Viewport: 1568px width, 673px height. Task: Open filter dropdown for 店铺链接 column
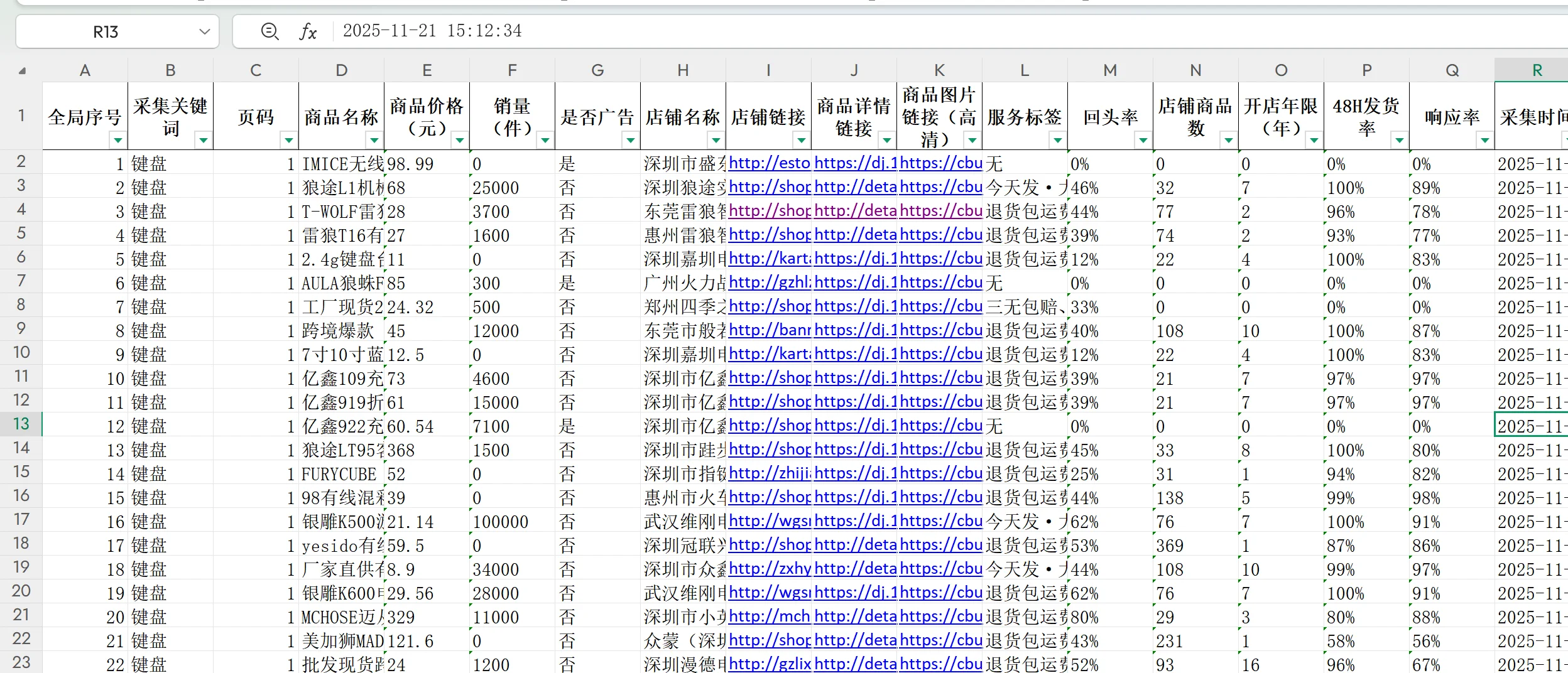pyautogui.click(x=801, y=140)
